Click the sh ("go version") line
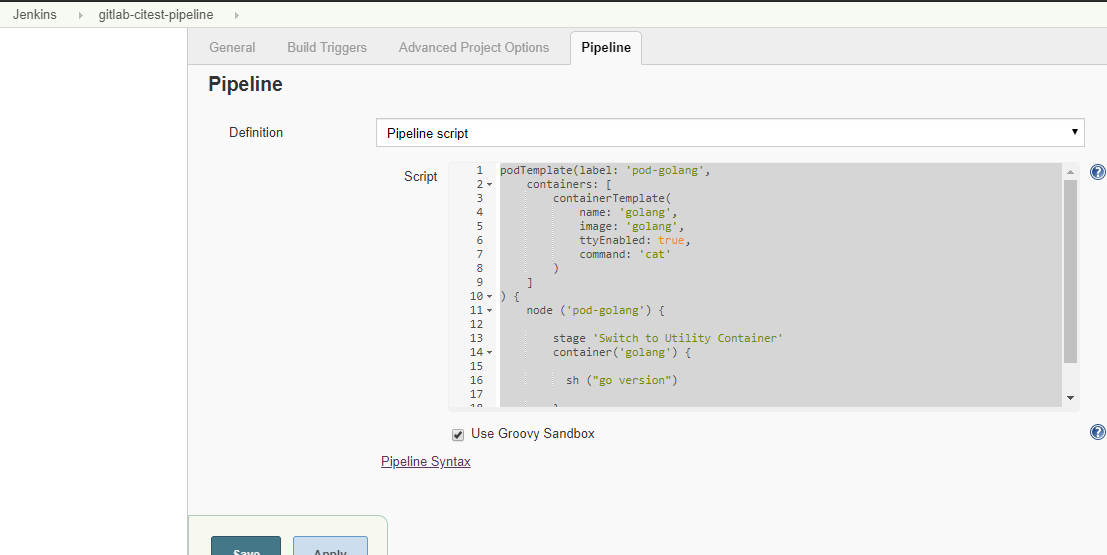The image size is (1107, 555). pos(621,380)
